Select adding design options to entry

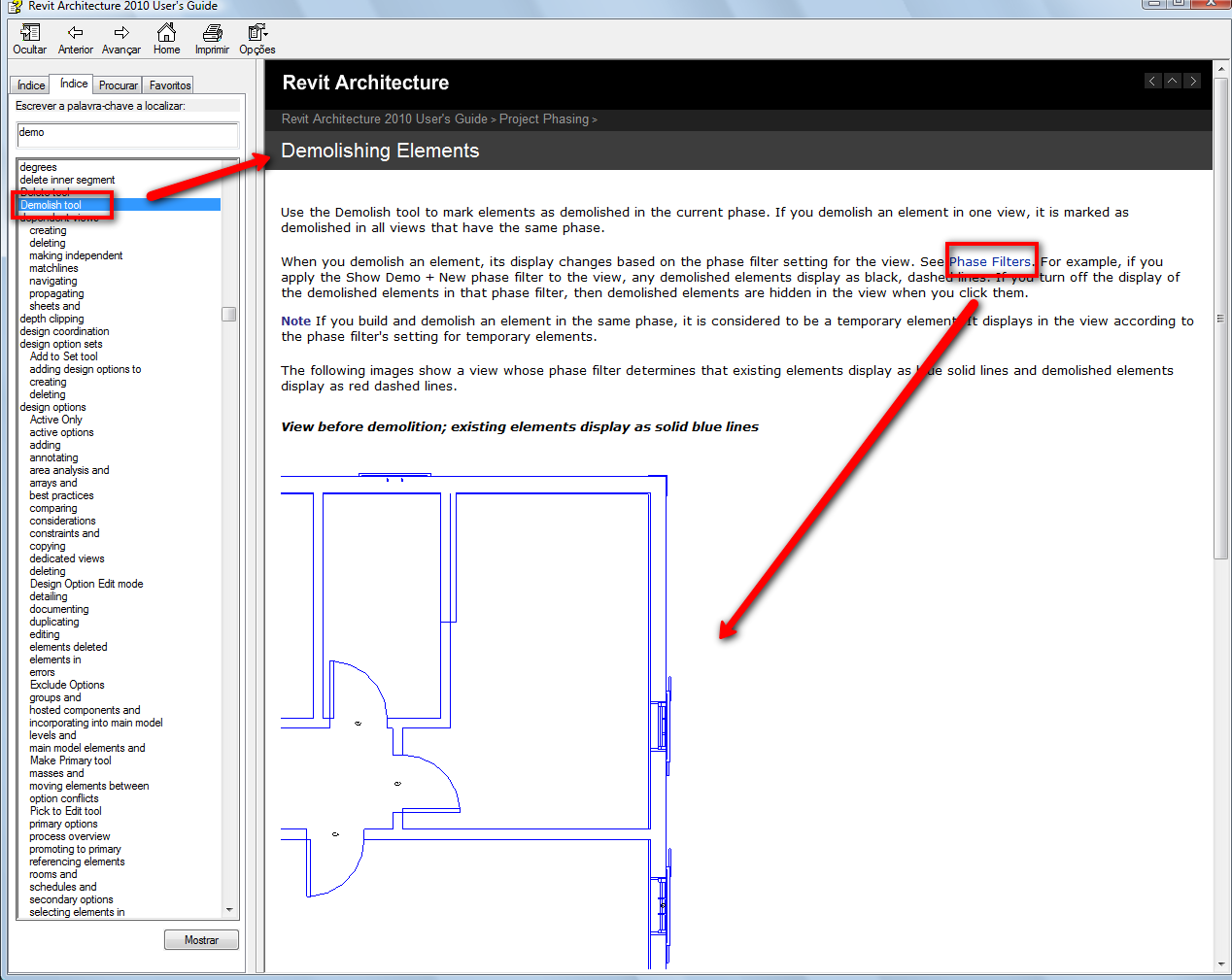[x=85, y=369]
